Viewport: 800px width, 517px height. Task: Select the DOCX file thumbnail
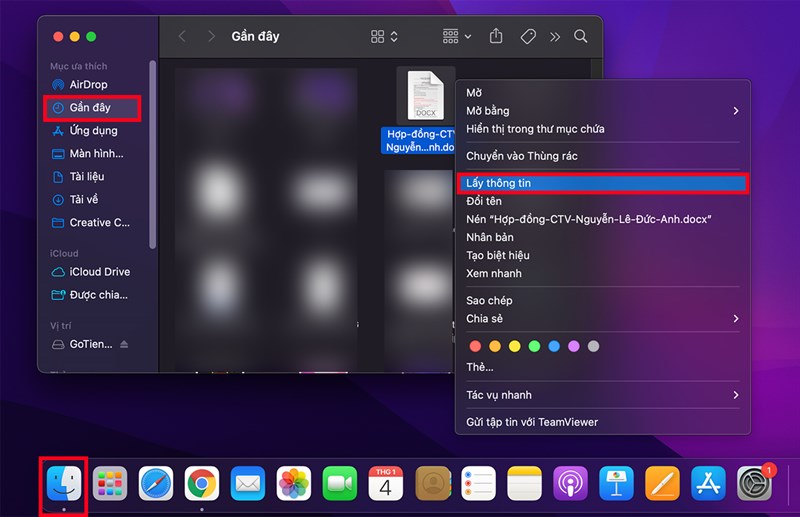(x=426, y=95)
